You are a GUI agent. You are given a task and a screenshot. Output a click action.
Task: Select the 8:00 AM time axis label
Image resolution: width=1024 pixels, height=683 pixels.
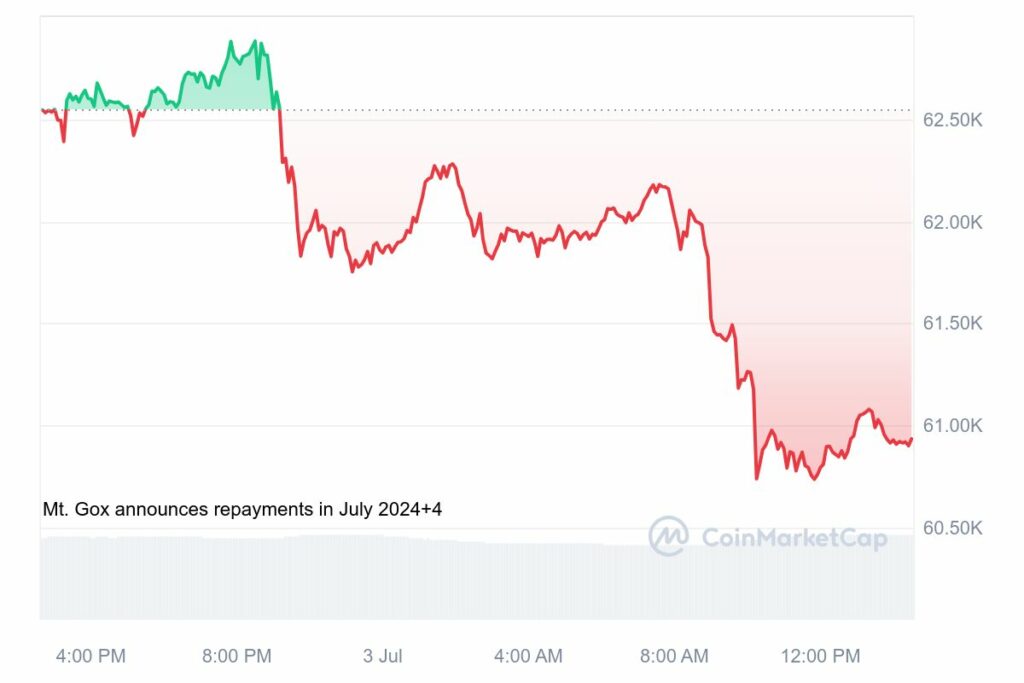tap(674, 657)
